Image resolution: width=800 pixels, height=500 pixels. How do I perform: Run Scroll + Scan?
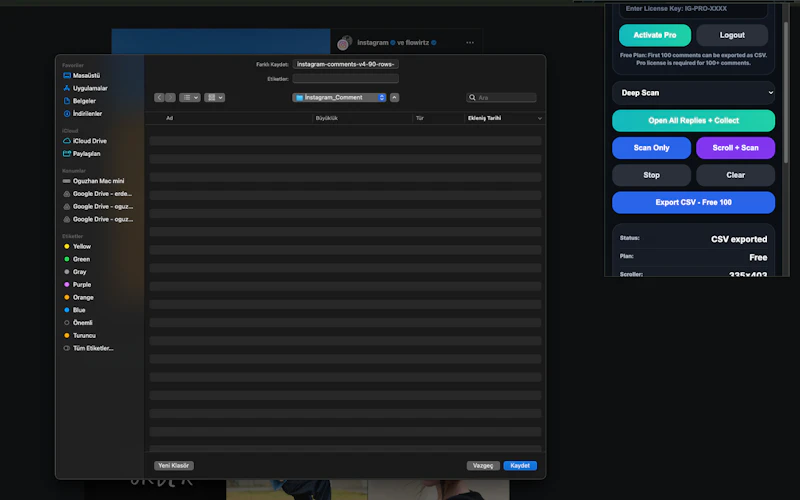click(x=735, y=148)
